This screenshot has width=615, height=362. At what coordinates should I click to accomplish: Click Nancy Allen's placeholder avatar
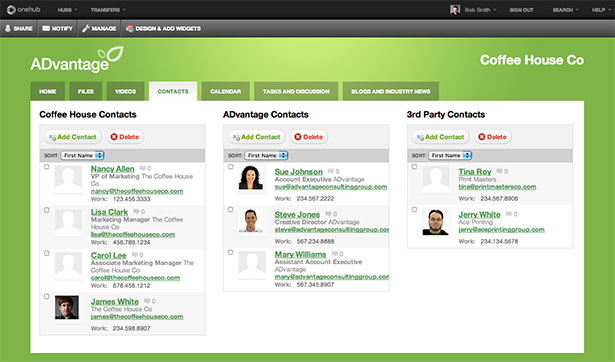(x=68, y=179)
